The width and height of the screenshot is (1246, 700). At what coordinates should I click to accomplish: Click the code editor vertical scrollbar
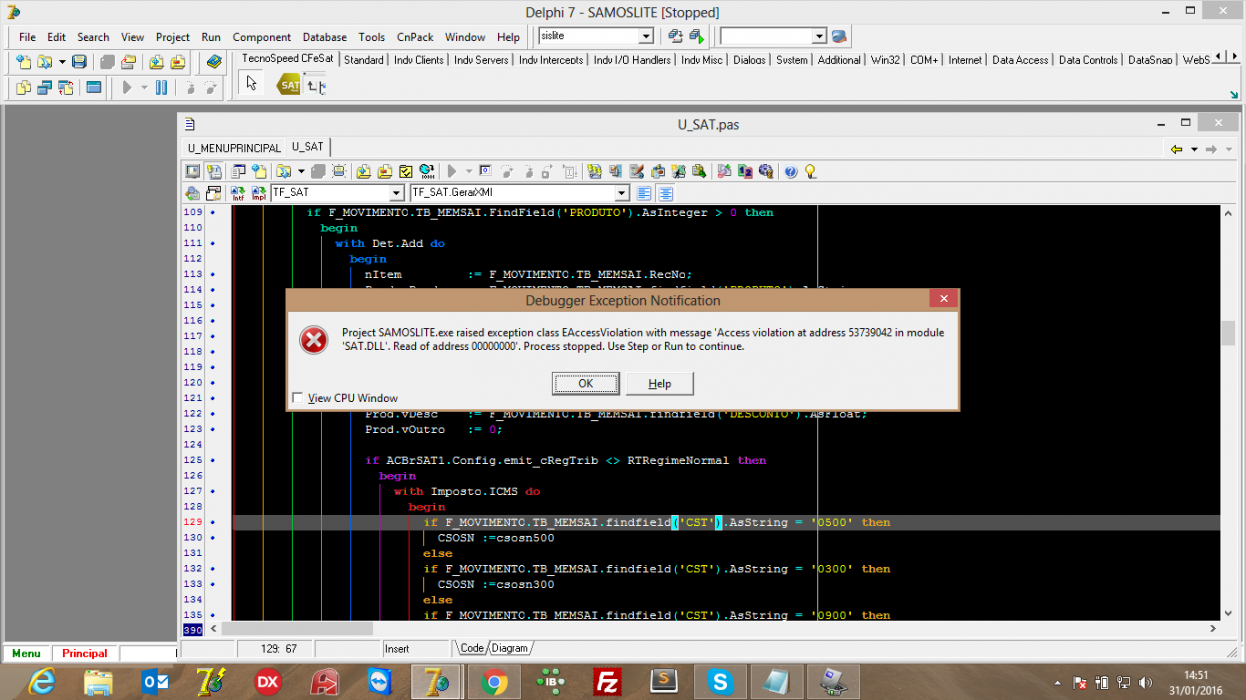click(1228, 412)
